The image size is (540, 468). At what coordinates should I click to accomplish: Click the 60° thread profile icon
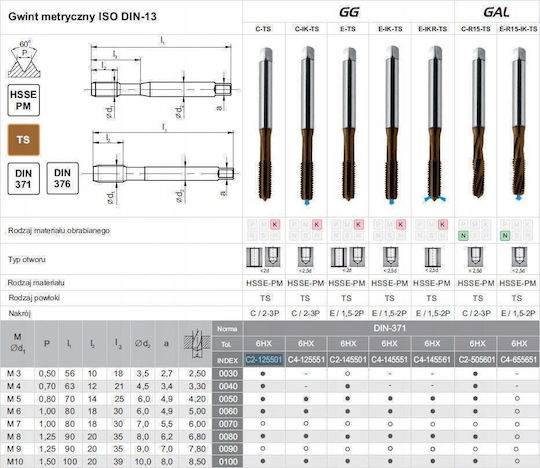click(24, 59)
